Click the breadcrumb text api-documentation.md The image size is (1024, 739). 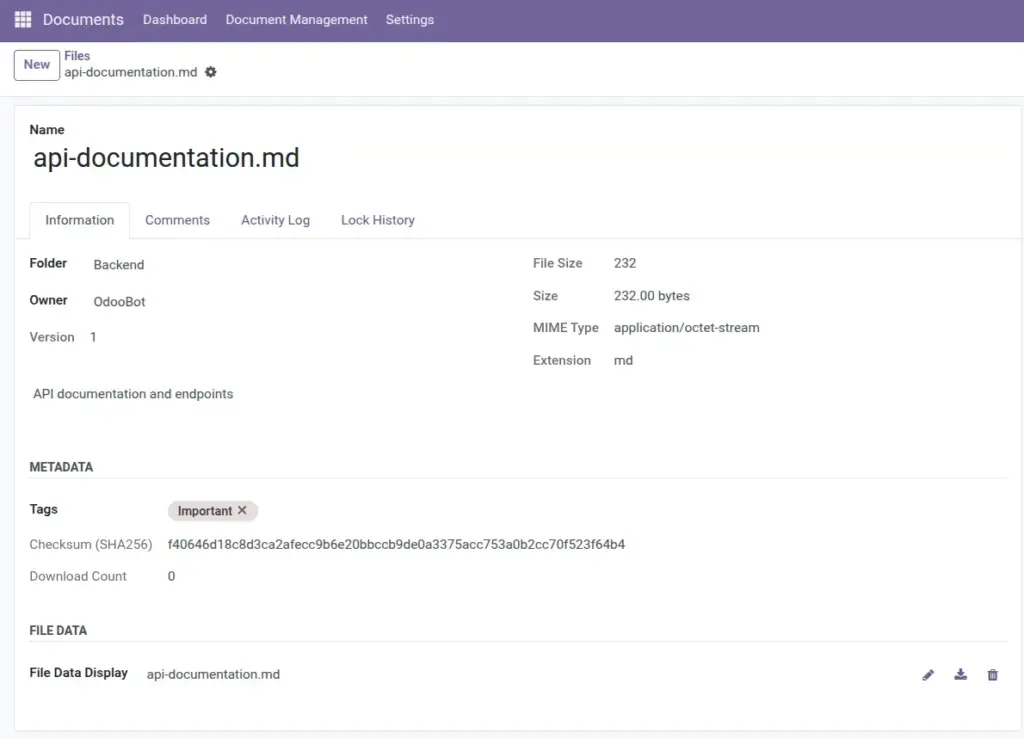point(131,72)
